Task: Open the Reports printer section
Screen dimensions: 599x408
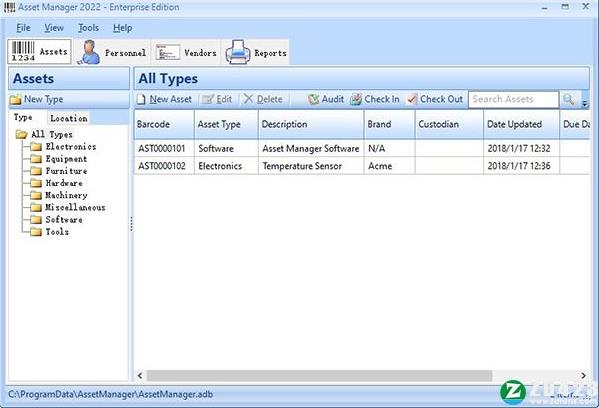Action: point(256,52)
